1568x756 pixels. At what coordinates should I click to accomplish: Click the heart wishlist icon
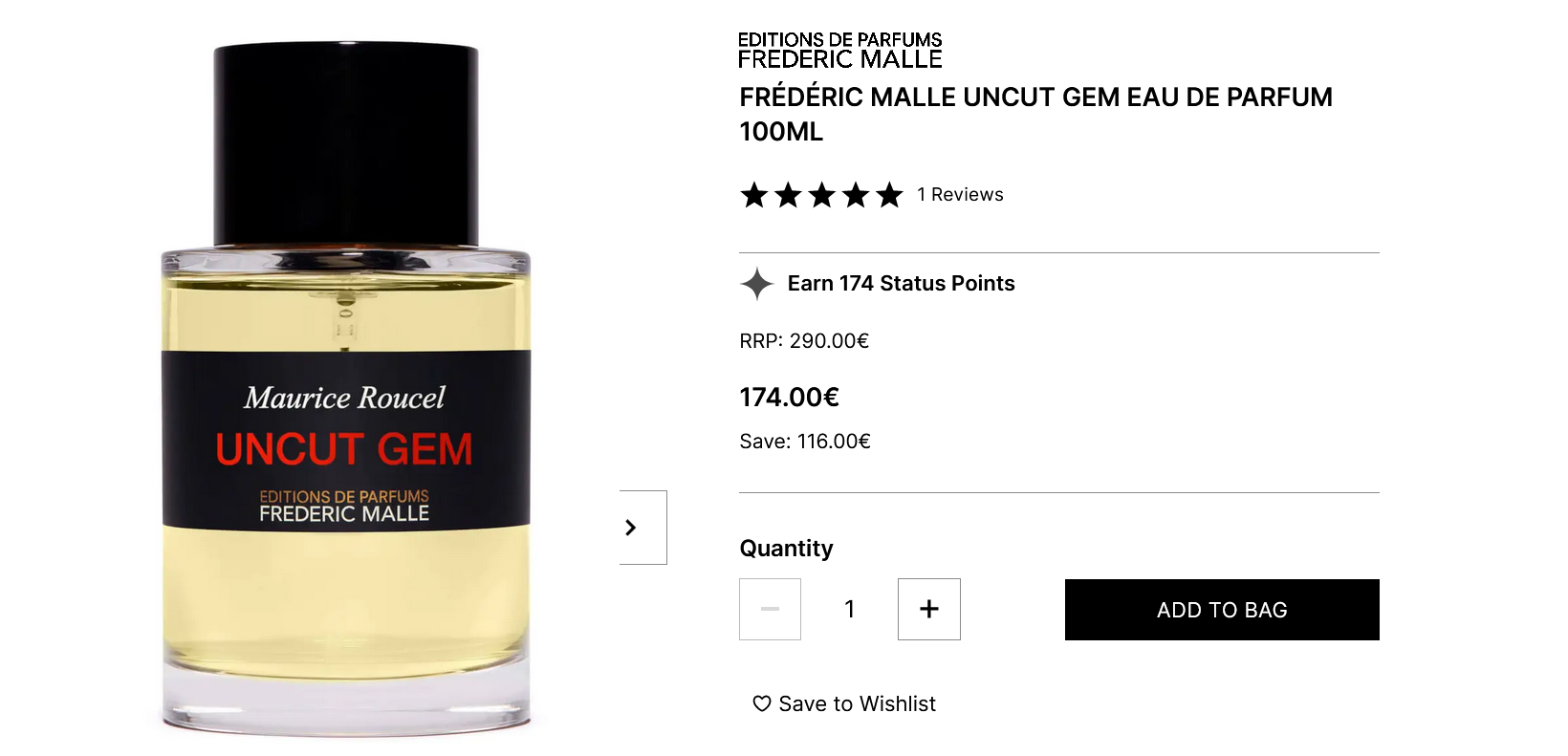[x=762, y=703]
